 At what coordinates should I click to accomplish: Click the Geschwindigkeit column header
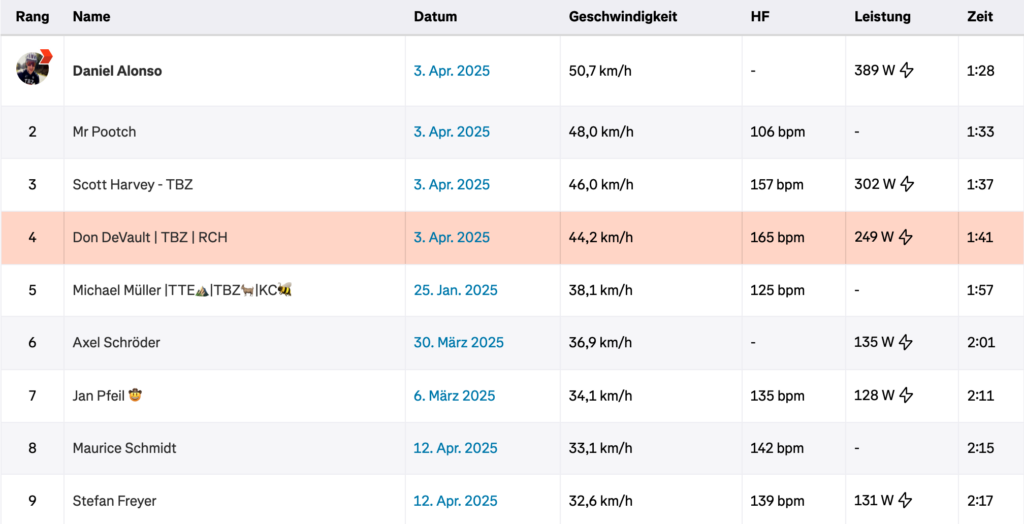coord(623,17)
